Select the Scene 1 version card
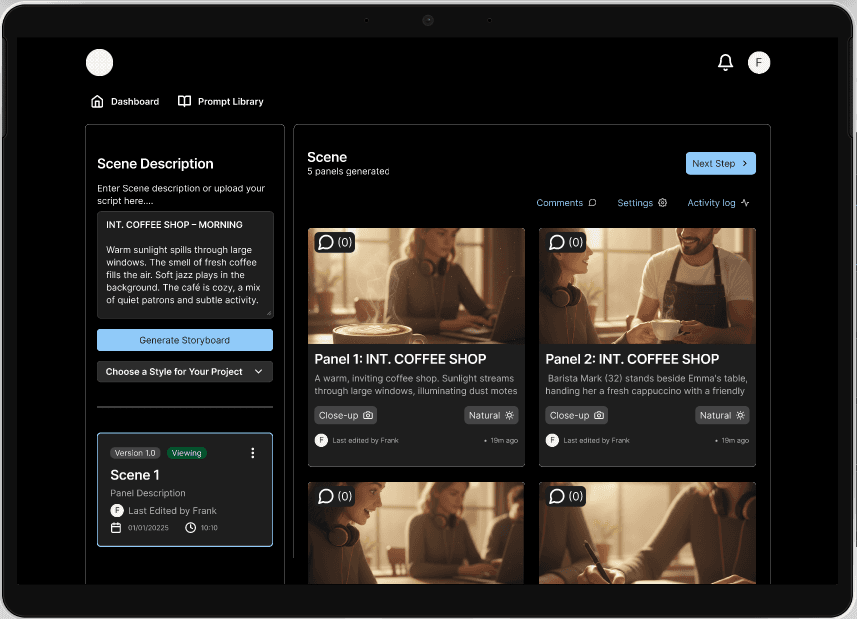The height and width of the screenshot is (619, 857). (185, 490)
